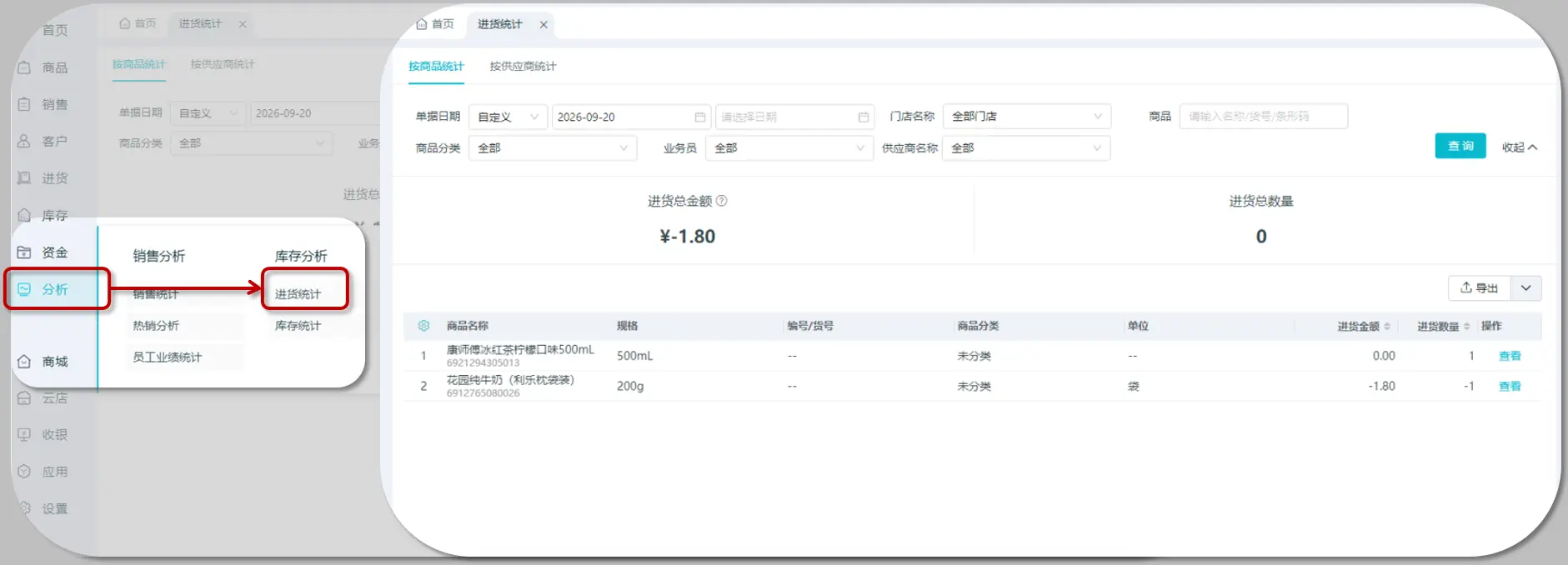Open the 商品分类 dropdown
This screenshot has height=565, width=1568.
553,148
